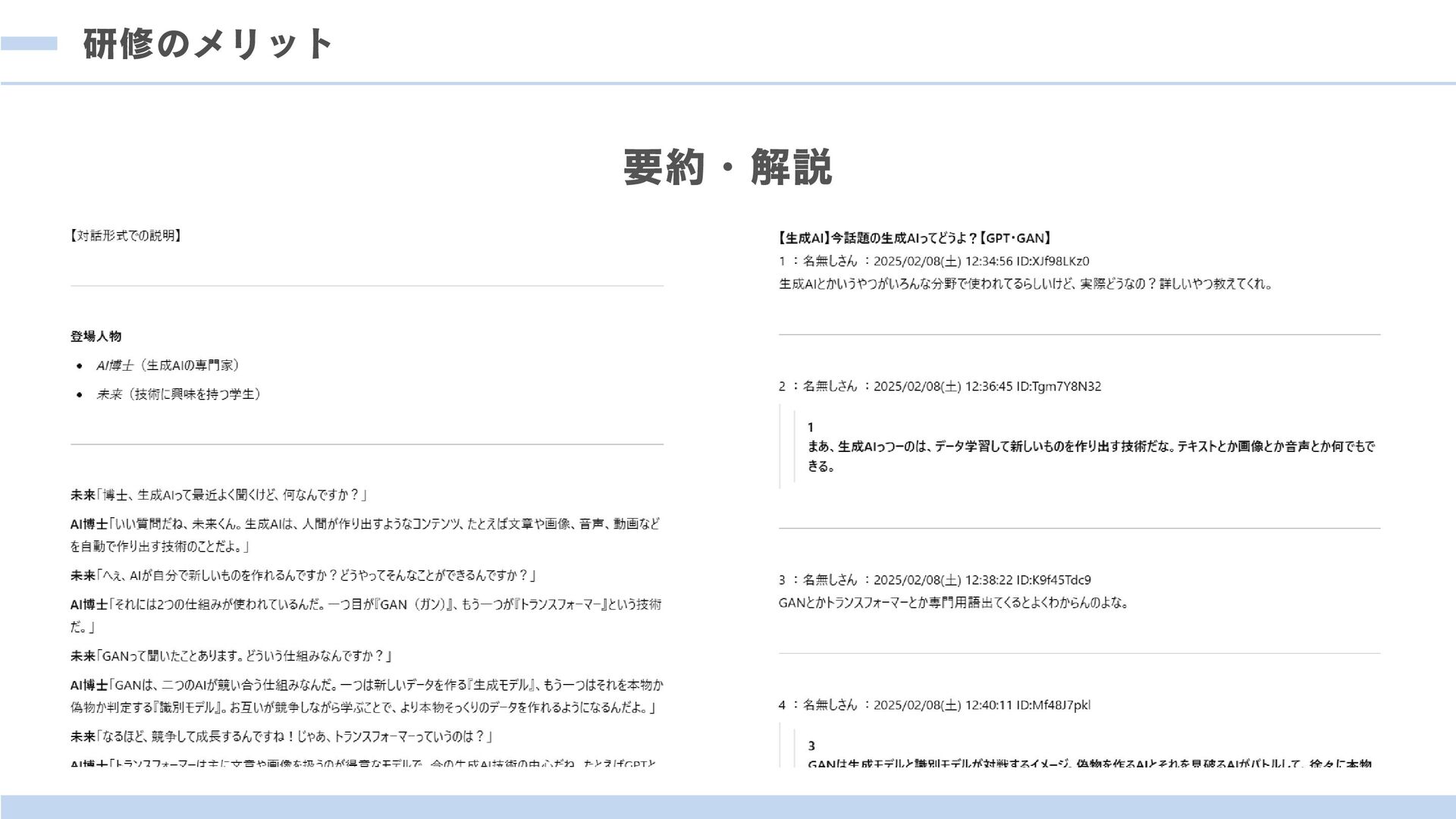1456x819 pixels.
Task: Click 未来's line starting へぇ、AIが自分で
Action: pos(303,576)
